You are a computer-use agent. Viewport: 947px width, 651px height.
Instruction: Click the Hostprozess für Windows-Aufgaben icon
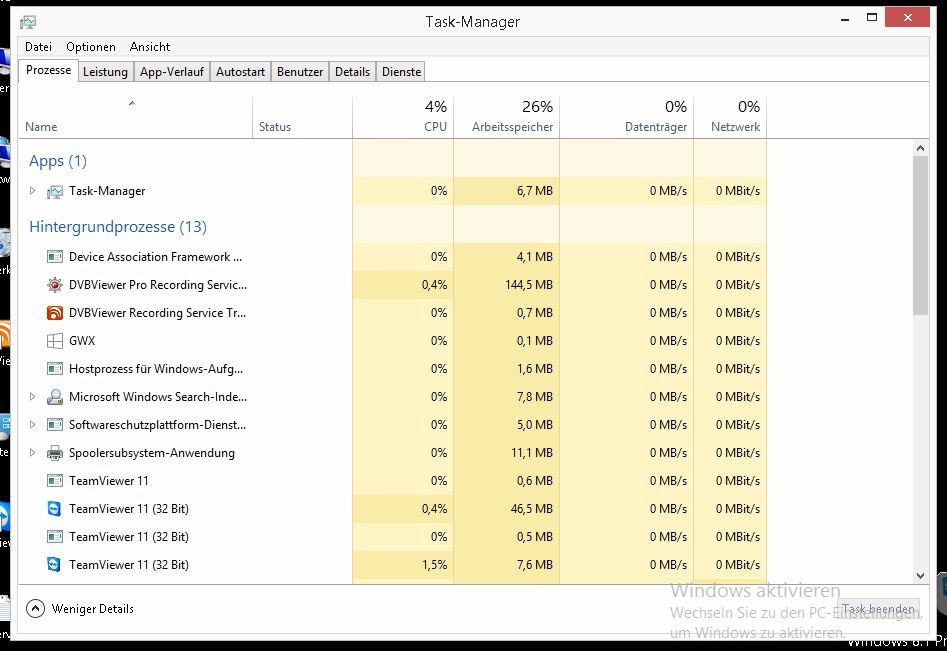[55, 368]
